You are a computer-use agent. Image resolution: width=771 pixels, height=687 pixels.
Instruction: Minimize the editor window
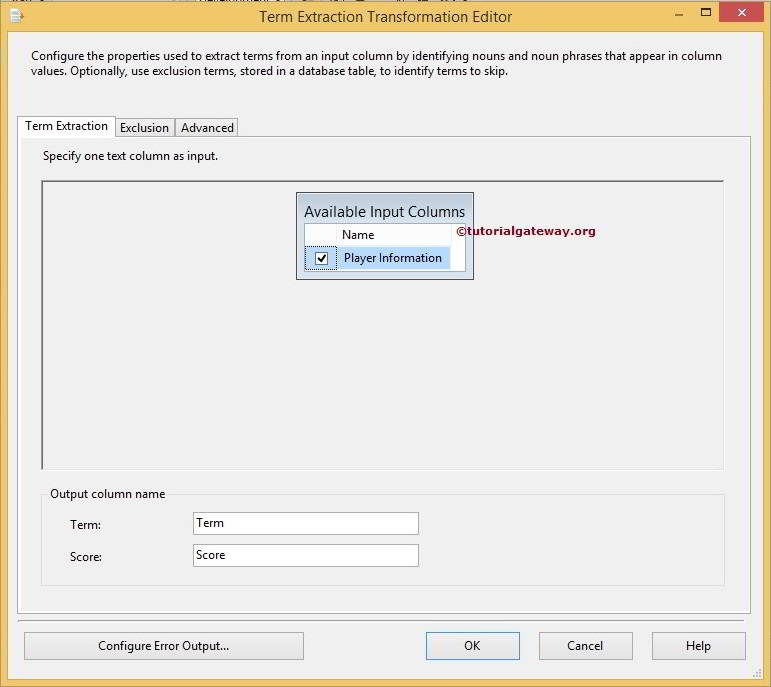pos(679,13)
